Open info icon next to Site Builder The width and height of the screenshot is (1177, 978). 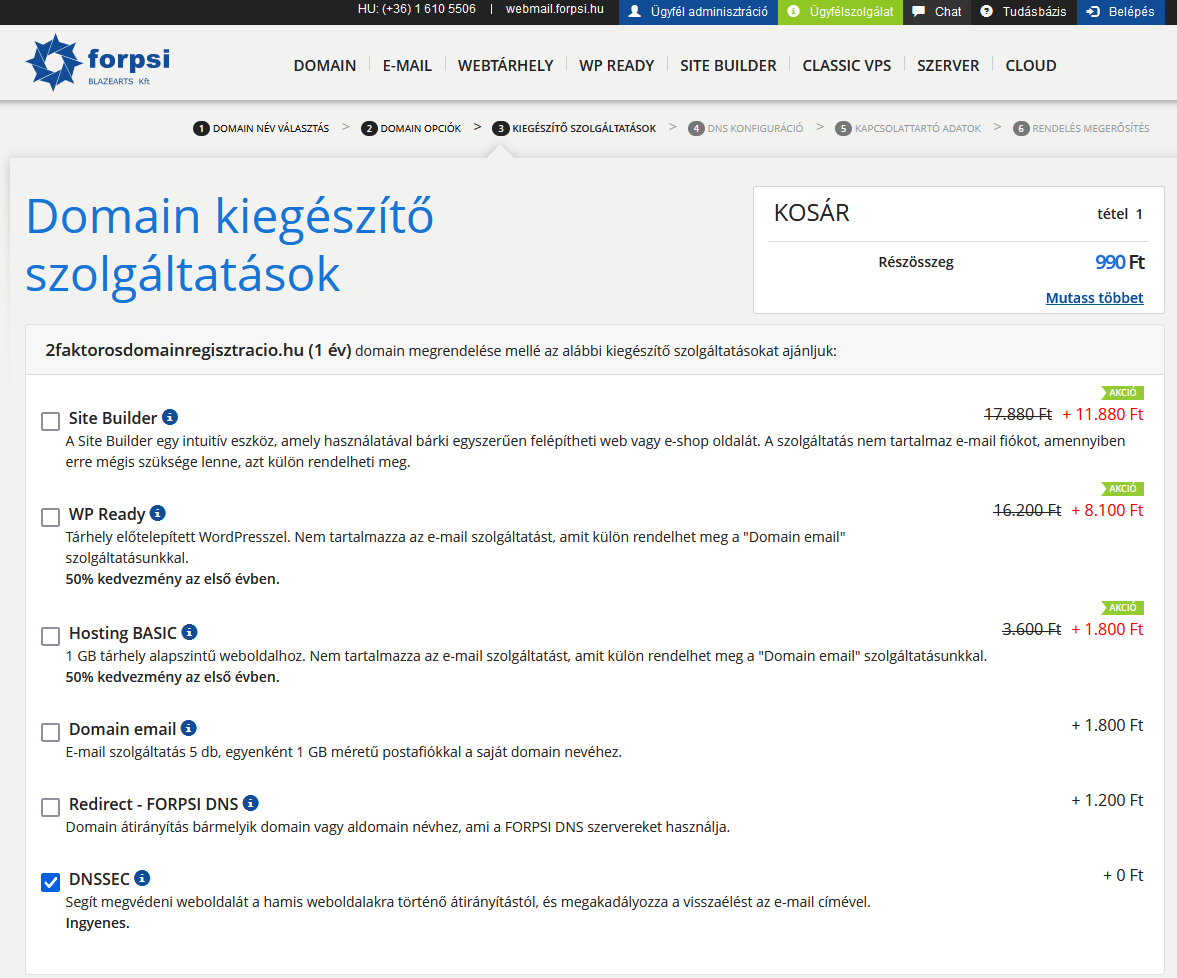170,417
